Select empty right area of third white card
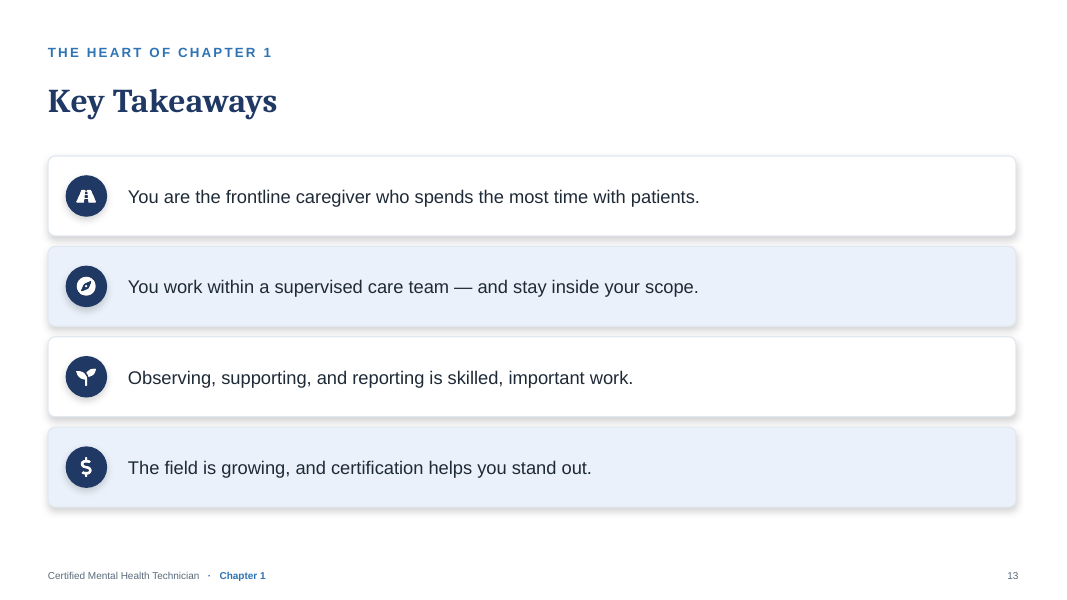The width and height of the screenshot is (1067, 600). 823,378
